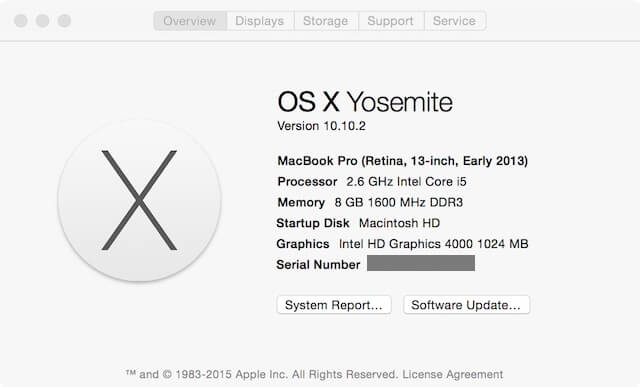
Task: Open the Service tab
Action: [454, 21]
